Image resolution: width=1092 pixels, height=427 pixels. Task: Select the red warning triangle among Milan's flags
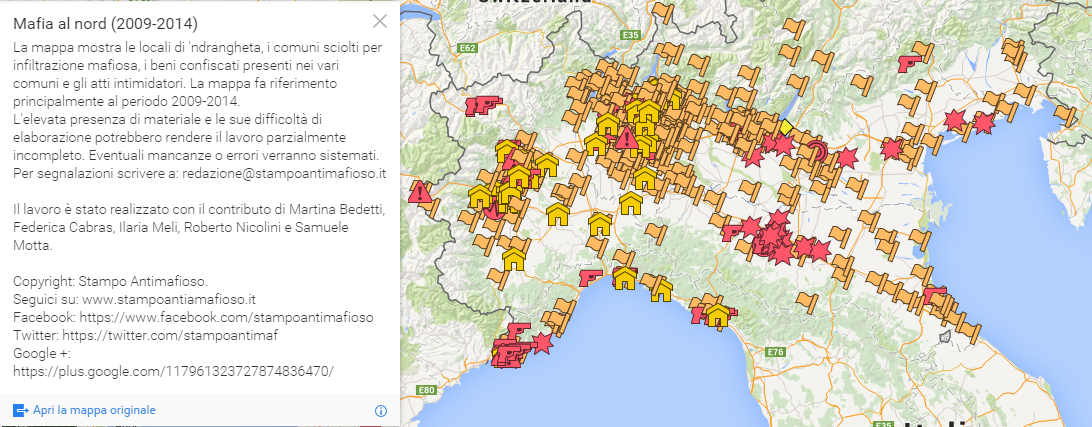pos(627,138)
